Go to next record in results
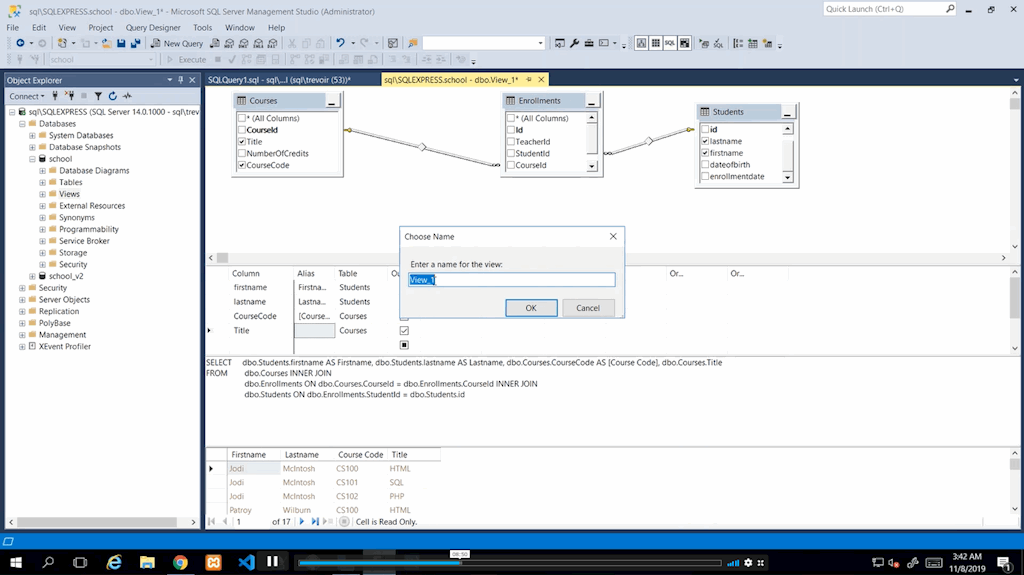 (302, 521)
